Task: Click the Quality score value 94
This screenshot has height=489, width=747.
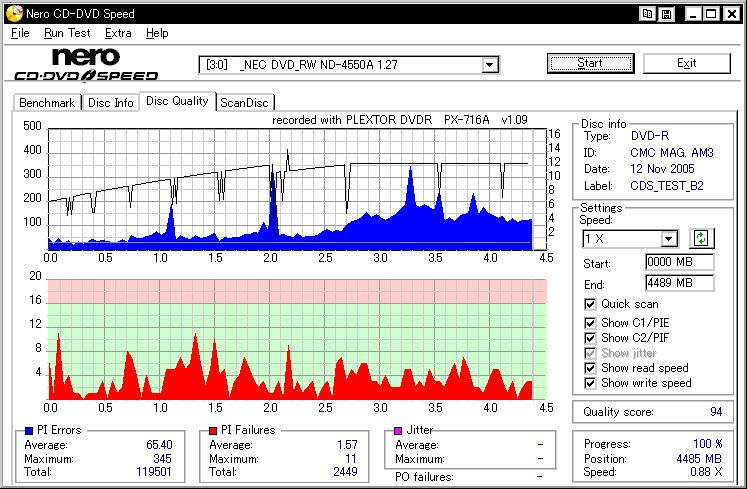Action: coord(716,412)
